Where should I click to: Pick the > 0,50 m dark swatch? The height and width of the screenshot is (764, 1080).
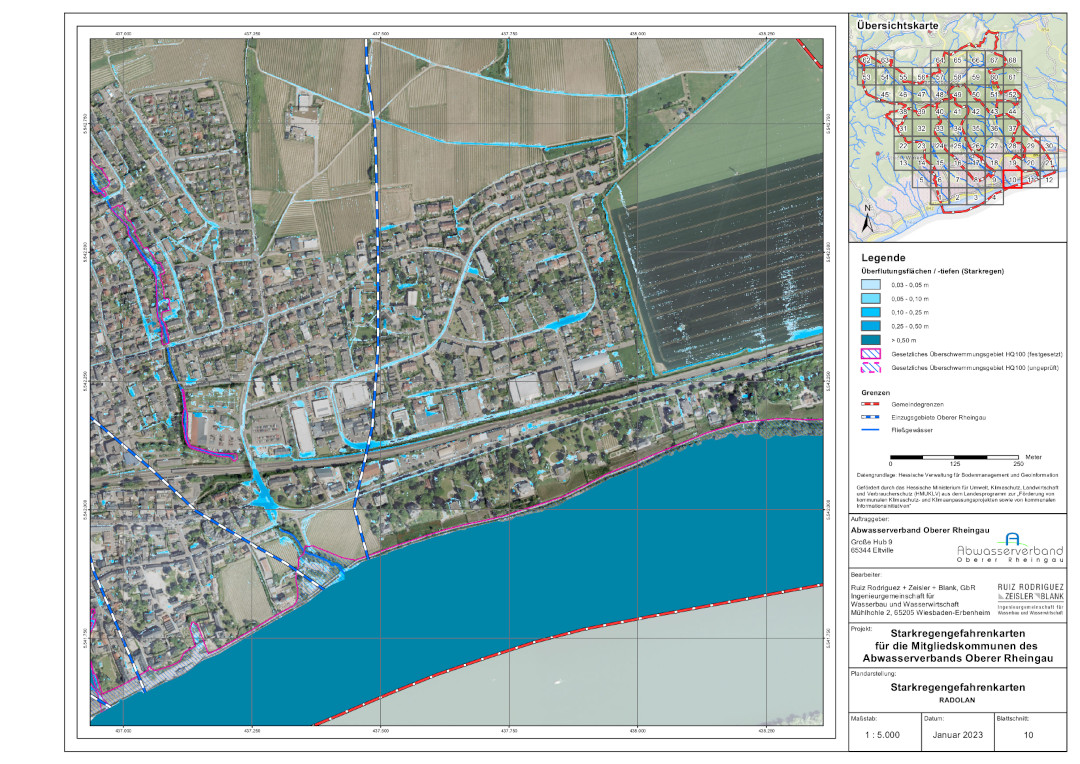(876, 341)
